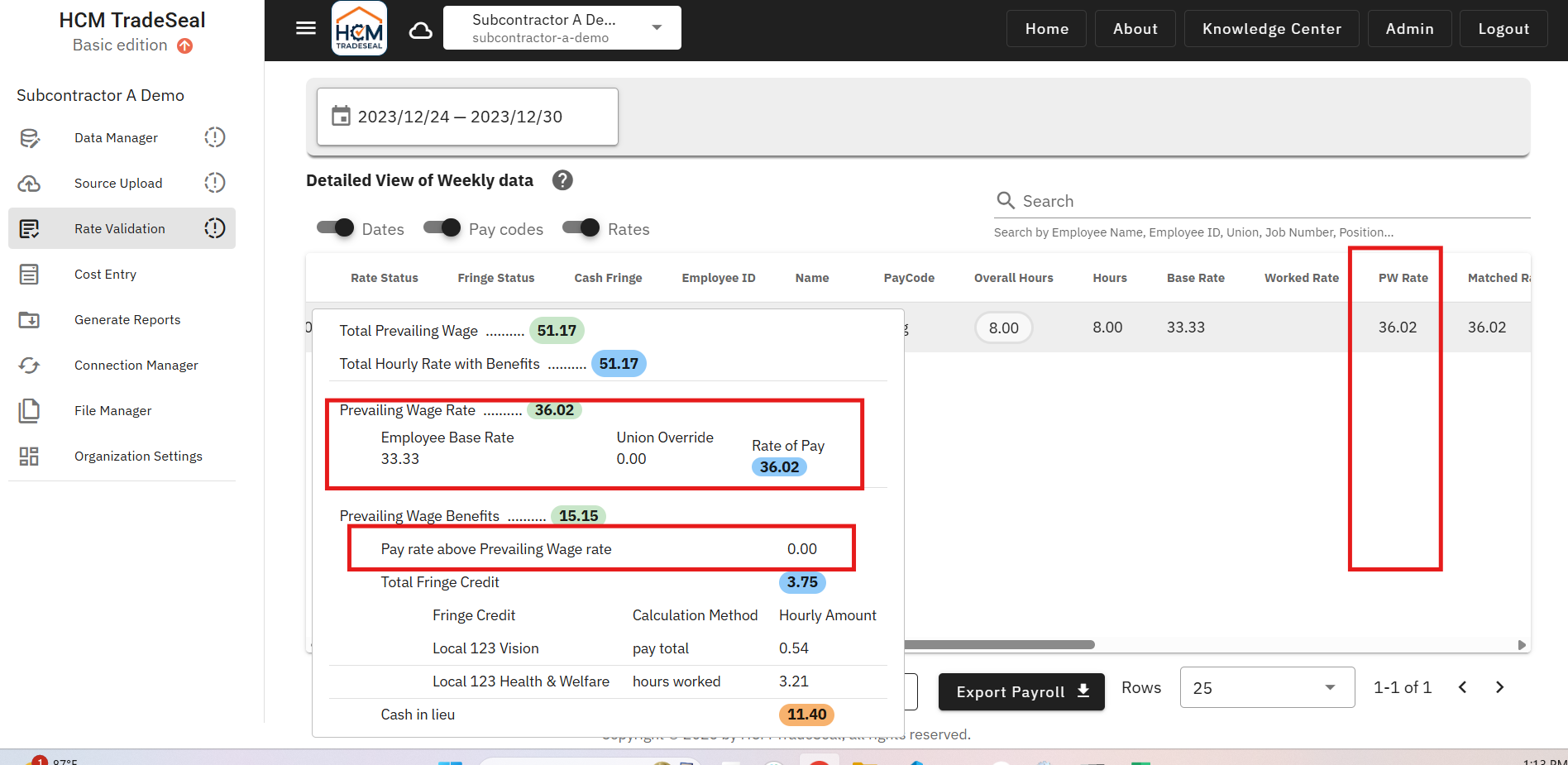This screenshot has height=765, width=1568.
Task: Open Cost Entry in the sidebar
Action: coord(105,275)
